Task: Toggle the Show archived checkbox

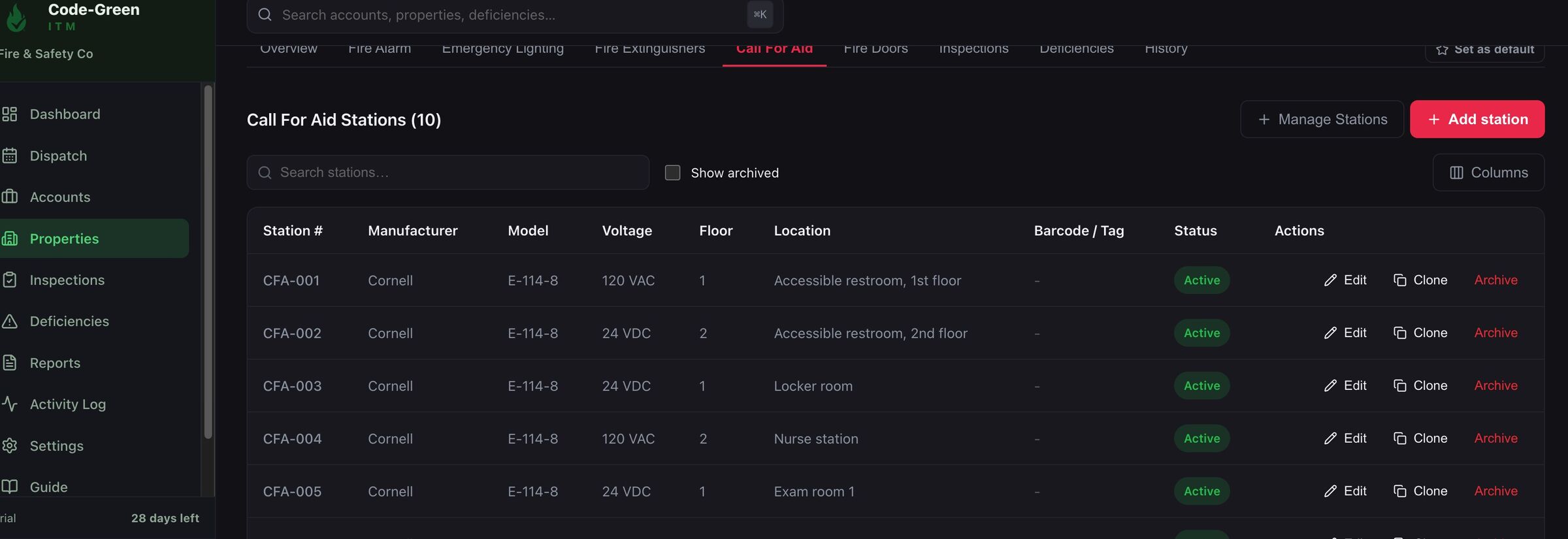Action: (x=672, y=172)
